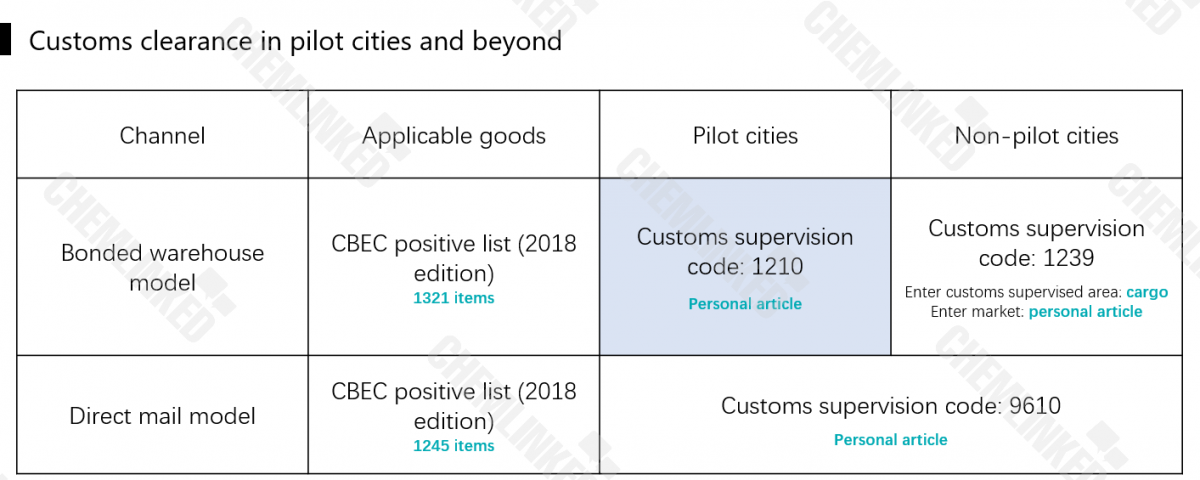Select the 'Non-pilot cities' column header
Screen dimensions: 1200x480
click(1036, 135)
